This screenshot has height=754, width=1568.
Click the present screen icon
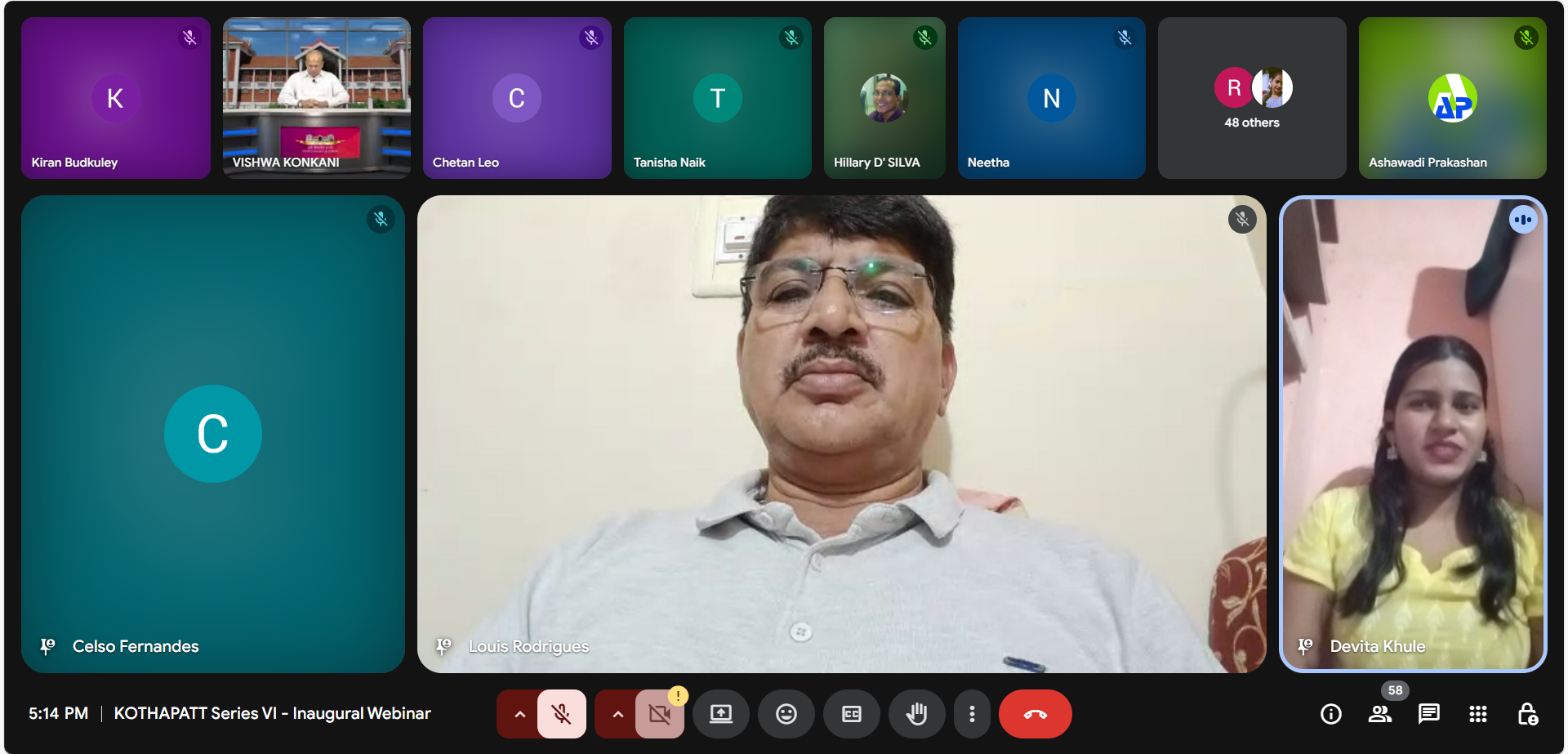point(720,714)
